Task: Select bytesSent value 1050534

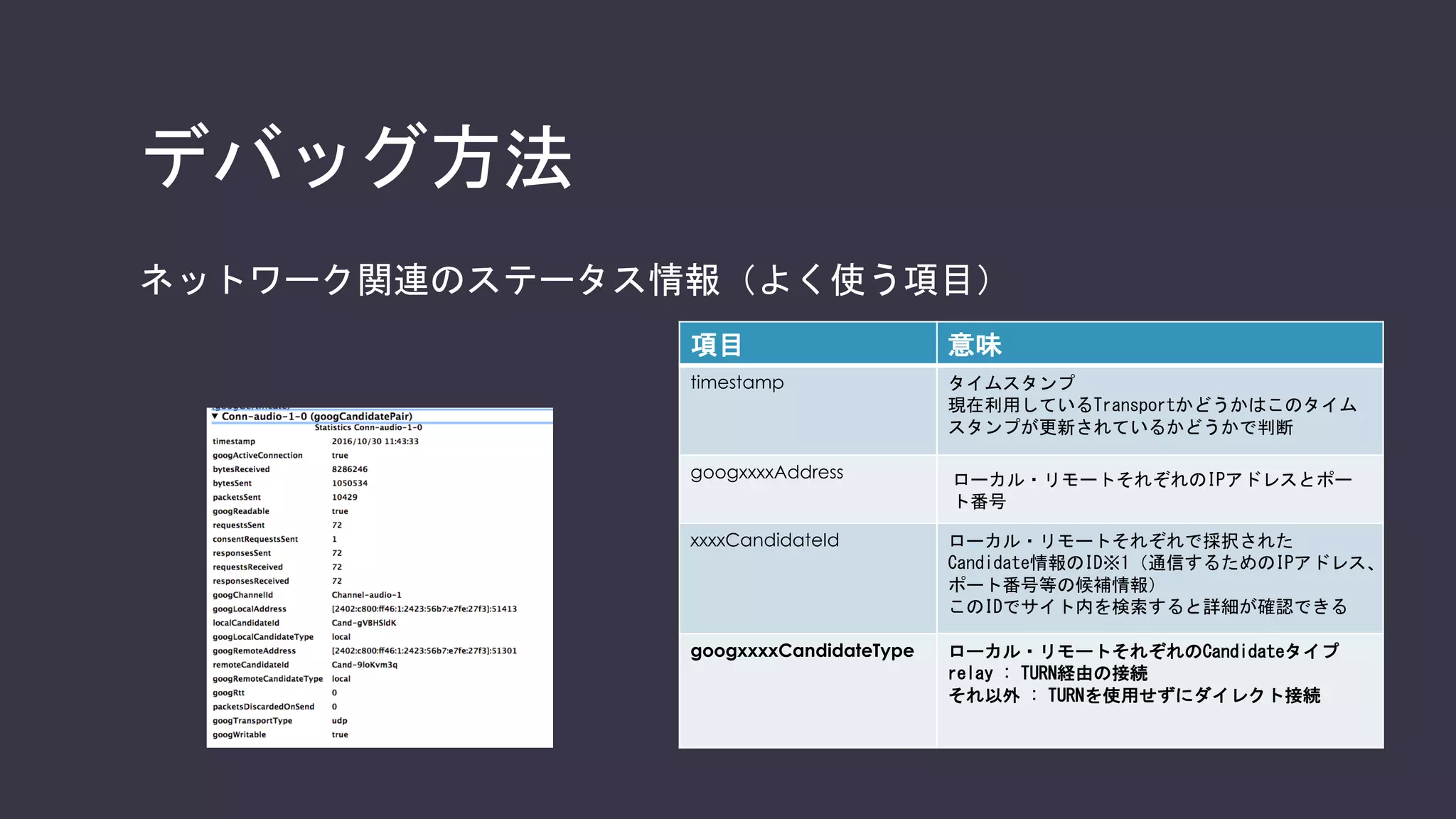Action: (349, 483)
